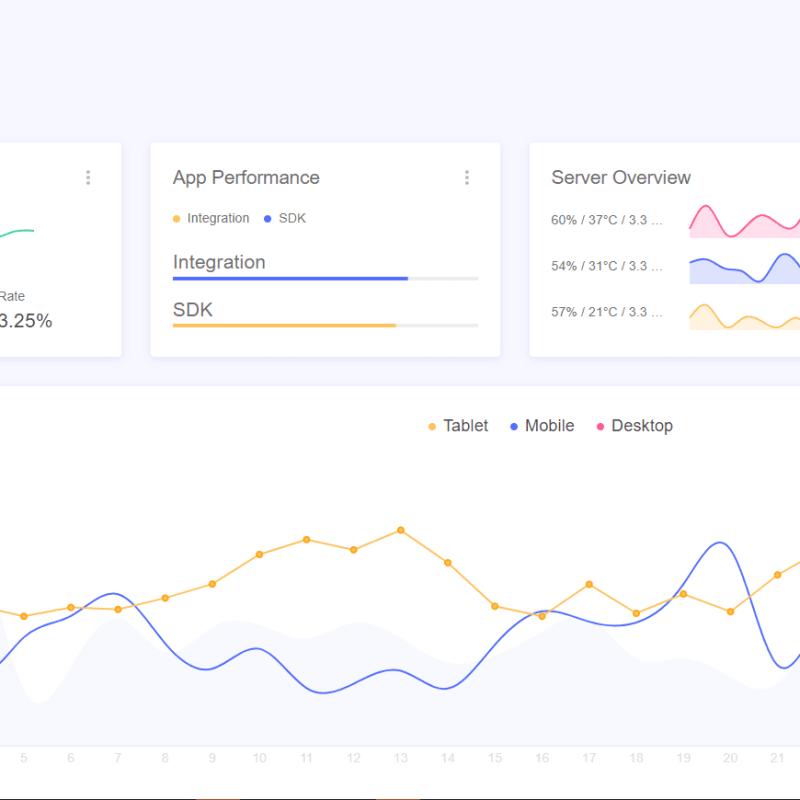The width and height of the screenshot is (800, 800).
Task: Select the yellow server sparkline chart
Action: 744,316
